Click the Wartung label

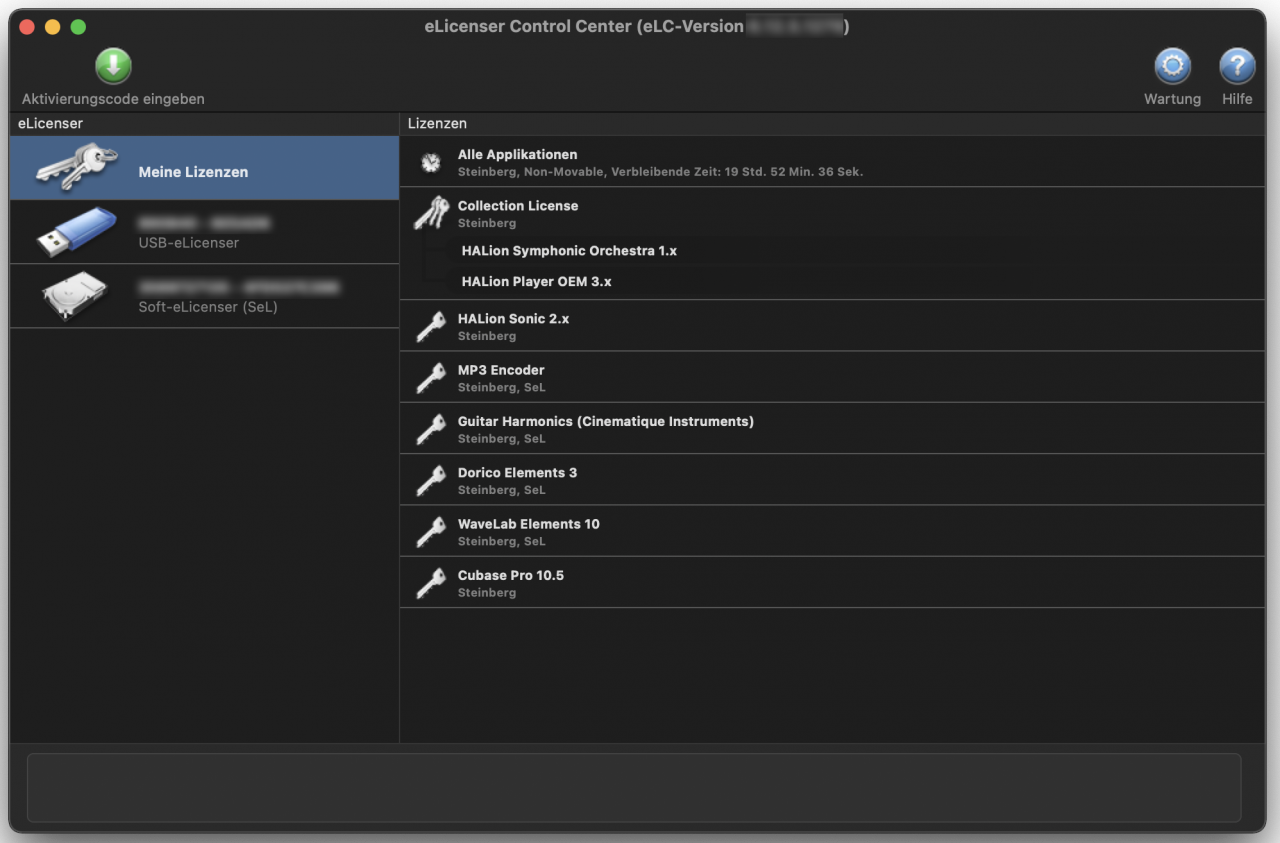click(1172, 99)
